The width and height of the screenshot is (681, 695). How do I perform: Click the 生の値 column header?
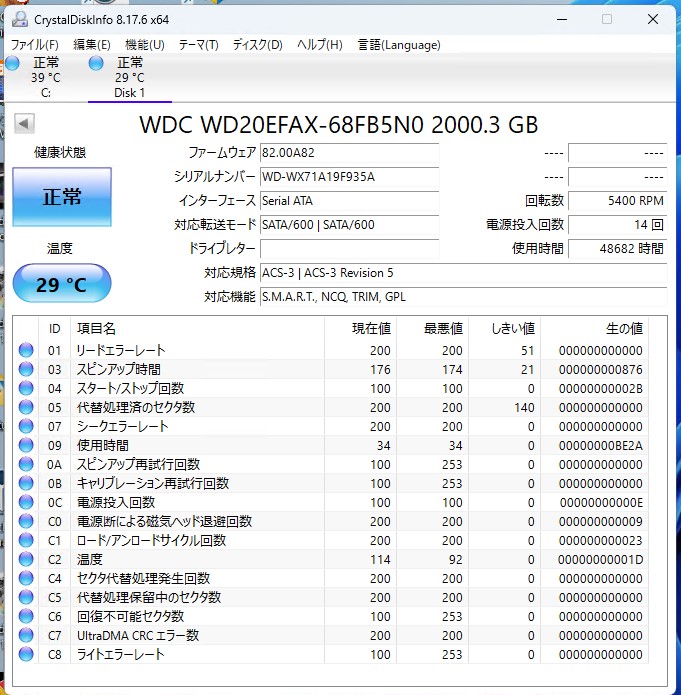(x=624, y=329)
